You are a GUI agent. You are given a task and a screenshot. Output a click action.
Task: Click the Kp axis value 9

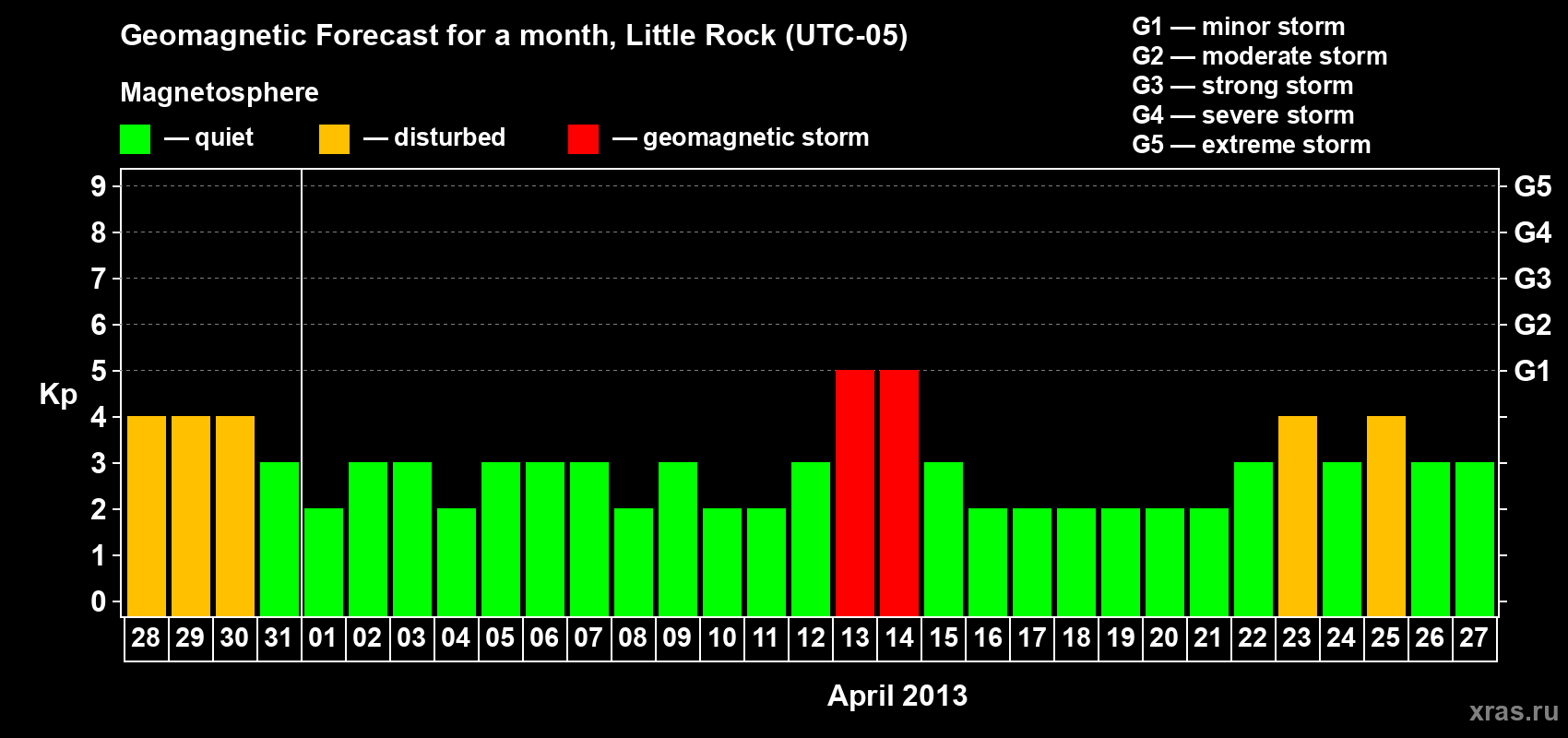point(99,186)
